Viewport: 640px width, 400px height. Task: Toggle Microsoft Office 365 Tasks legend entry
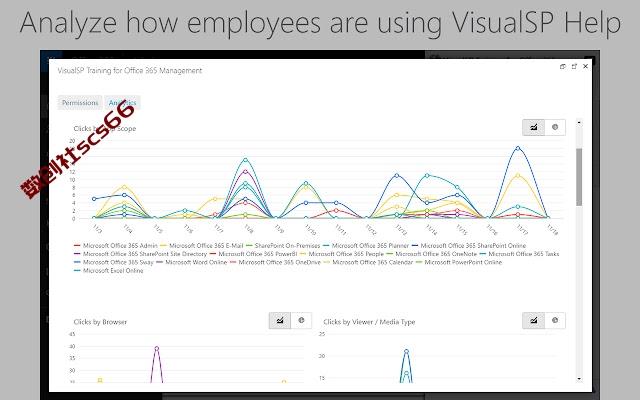click(519, 254)
